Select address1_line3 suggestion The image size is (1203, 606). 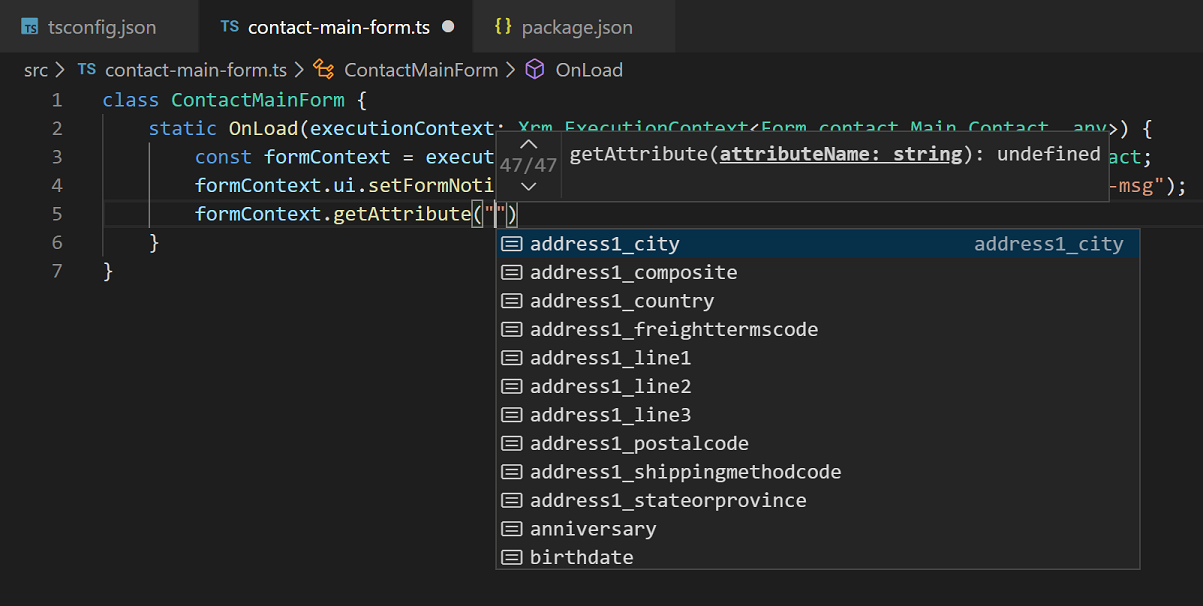[818, 415]
